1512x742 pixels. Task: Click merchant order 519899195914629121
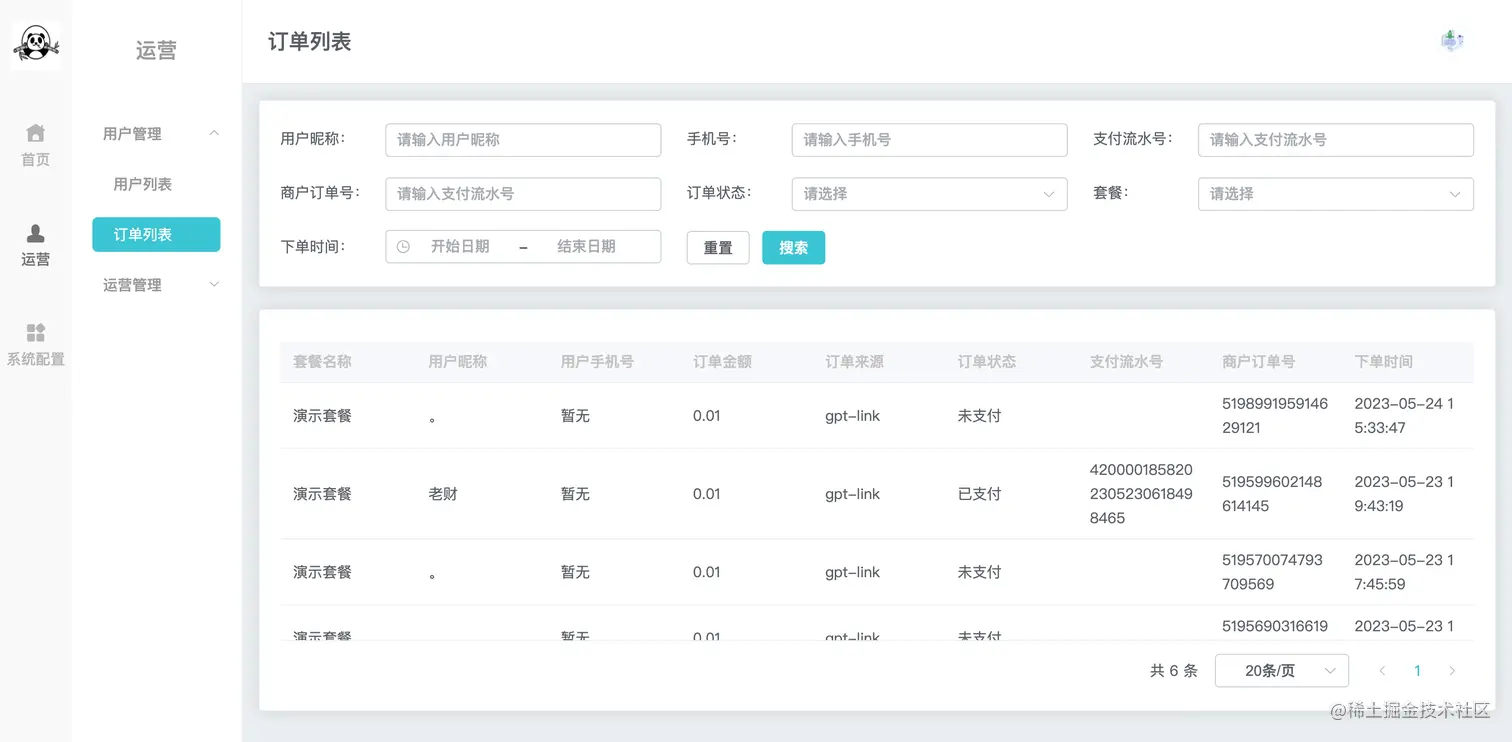(1275, 416)
